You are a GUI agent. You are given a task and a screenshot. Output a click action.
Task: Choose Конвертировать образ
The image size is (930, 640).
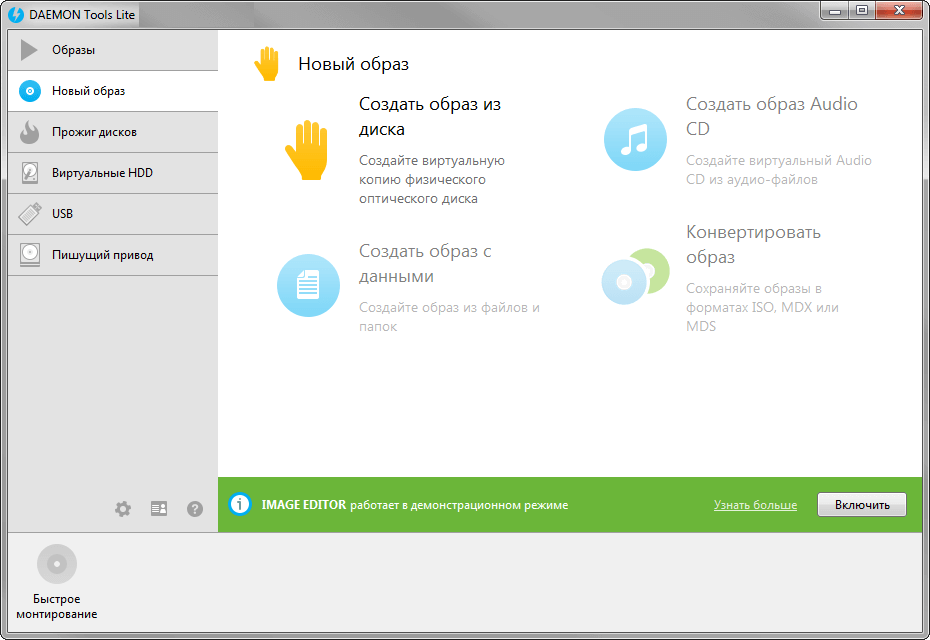753,244
